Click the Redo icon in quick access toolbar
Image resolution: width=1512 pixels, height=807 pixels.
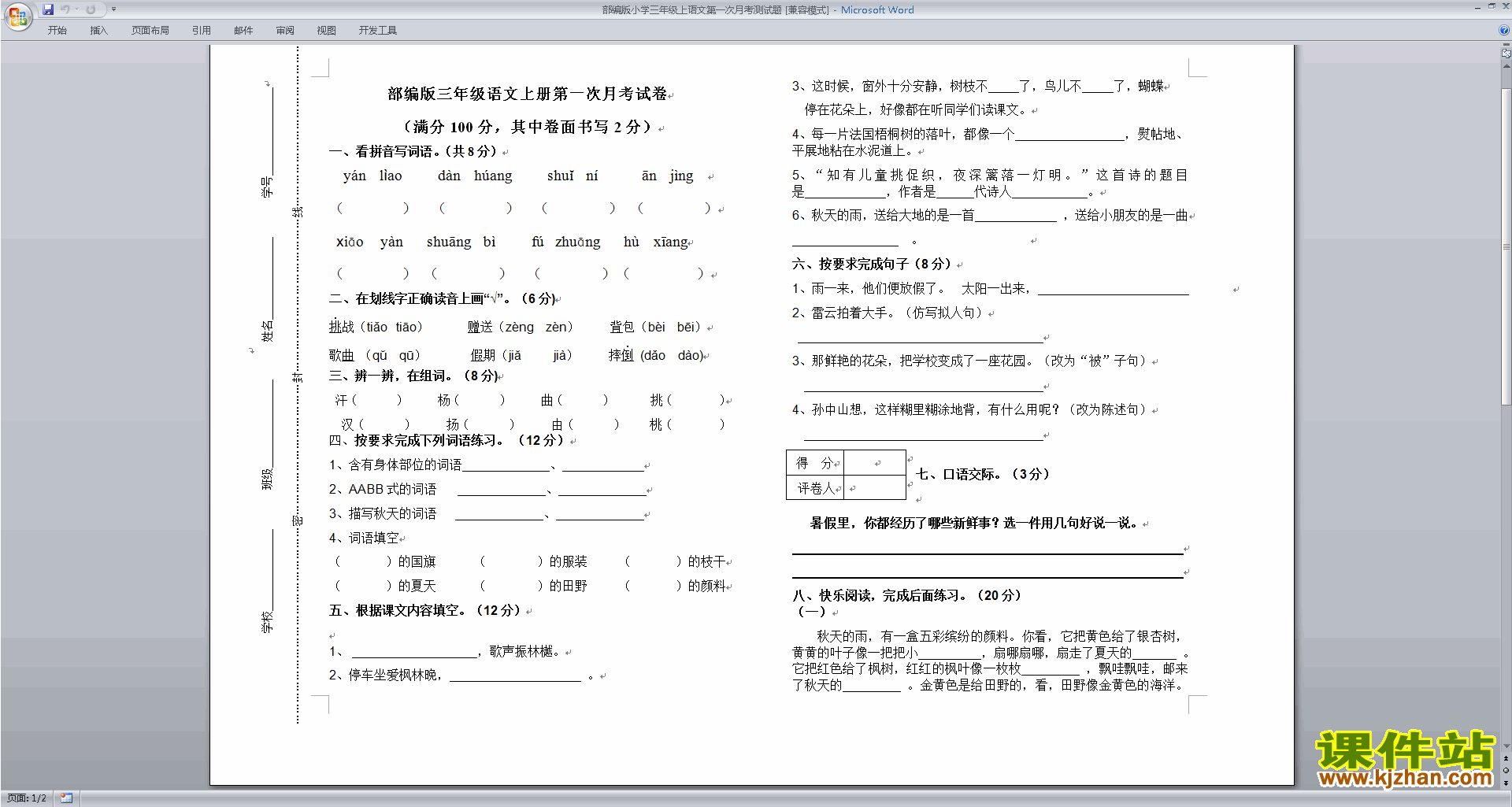(x=91, y=9)
